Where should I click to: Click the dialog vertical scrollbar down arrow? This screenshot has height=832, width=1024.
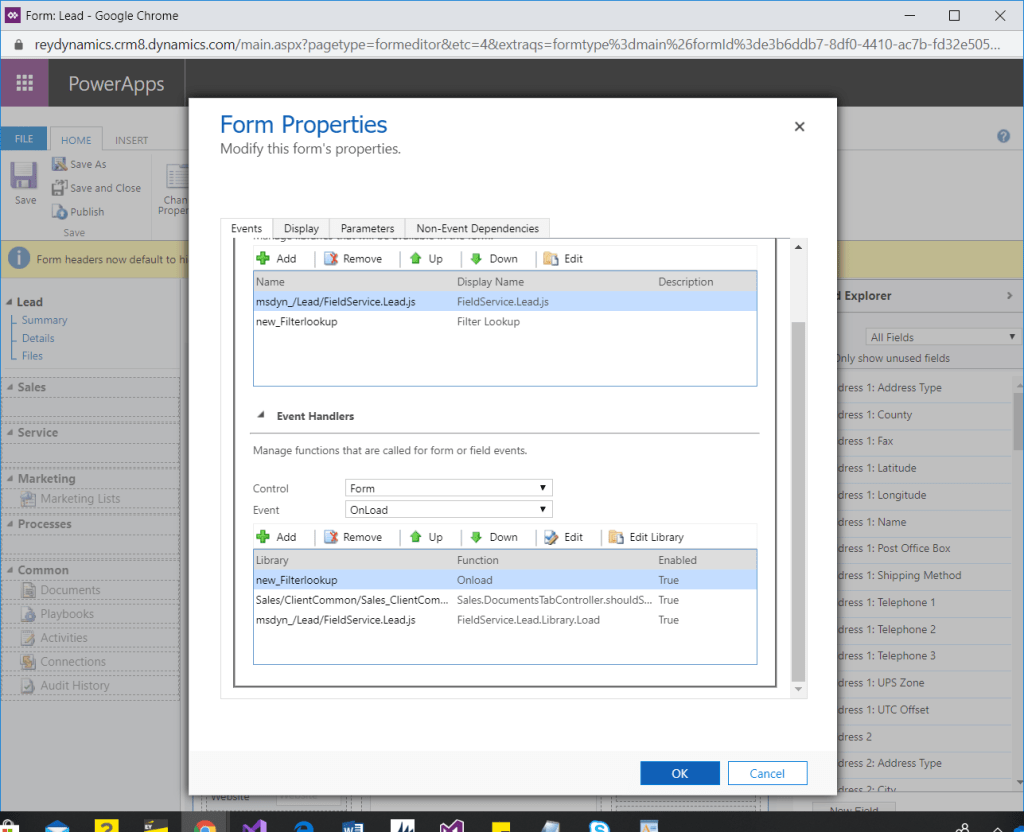(x=798, y=689)
